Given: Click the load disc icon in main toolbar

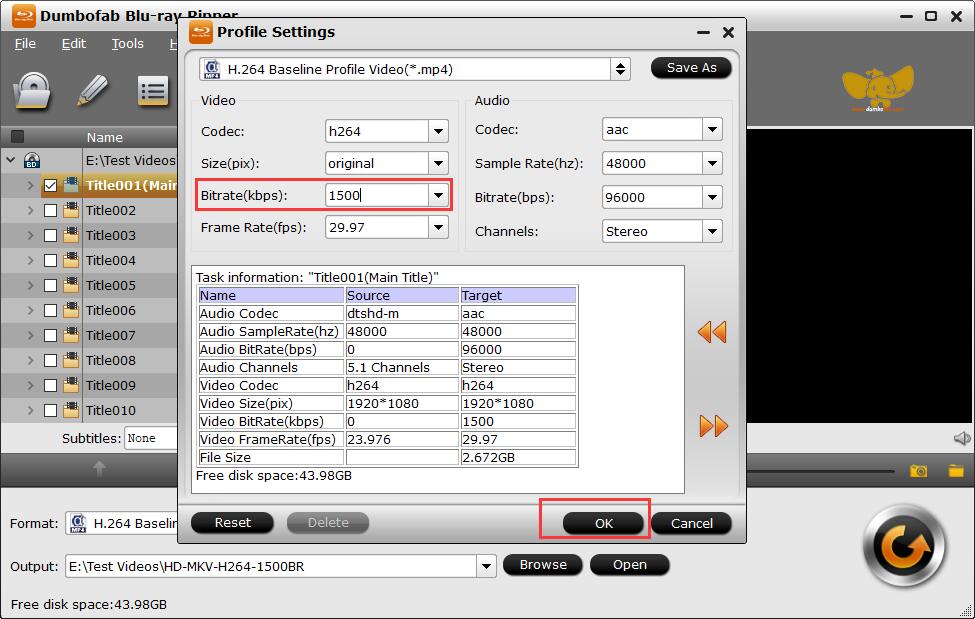Looking at the screenshot, I should 32,92.
